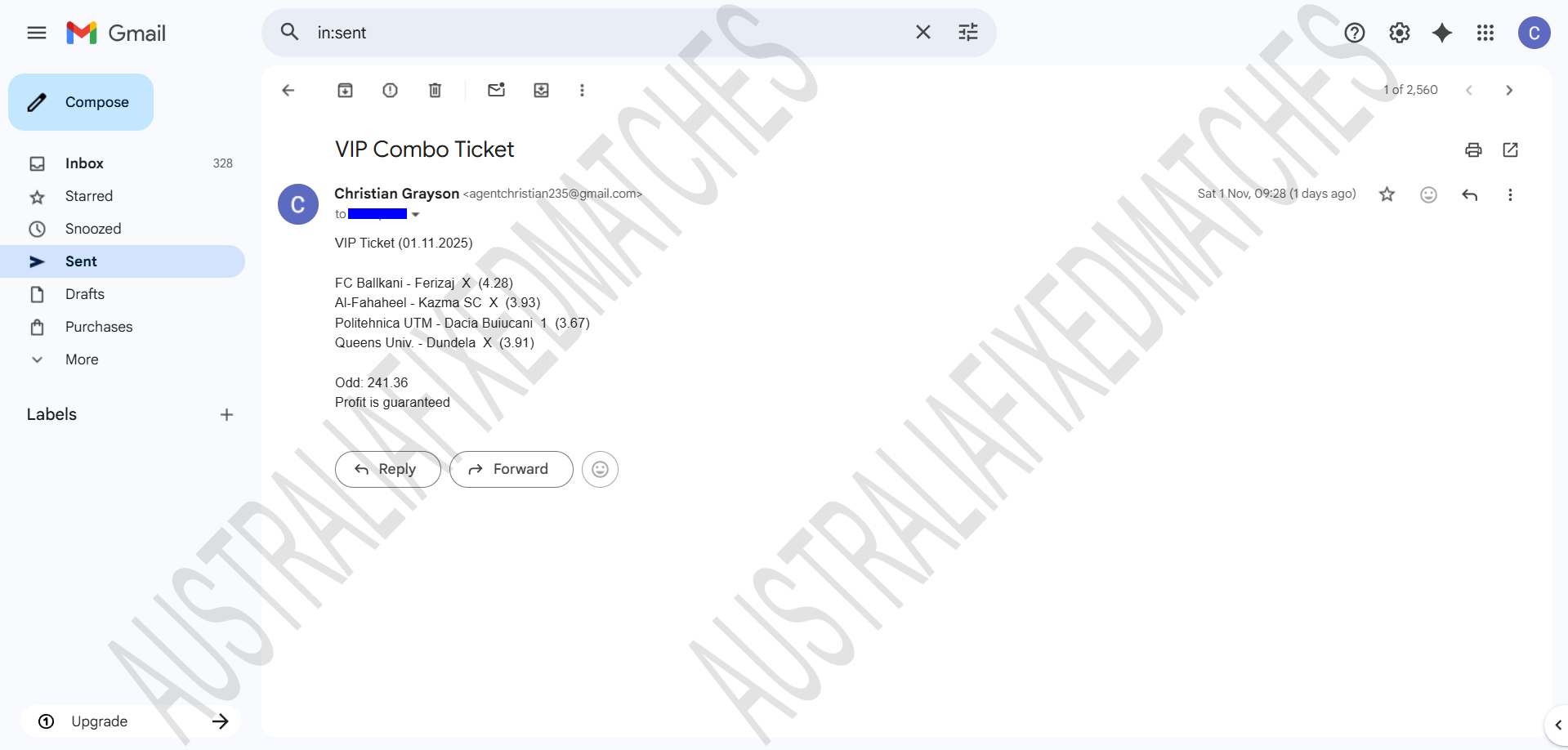Open the Settings gear icon

[x=1400, y=33]
